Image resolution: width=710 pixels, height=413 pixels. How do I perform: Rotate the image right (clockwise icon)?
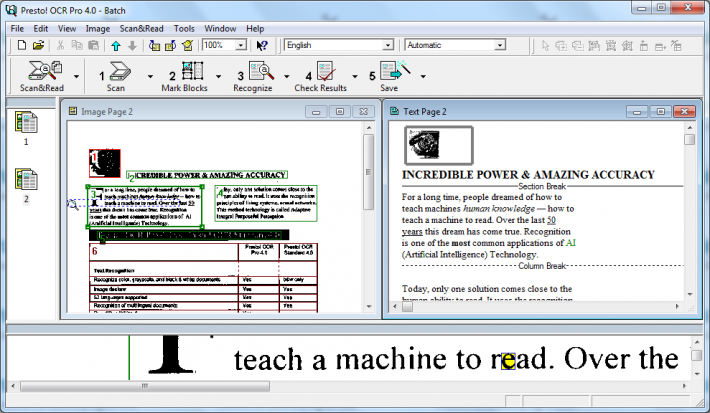(171, 46)
